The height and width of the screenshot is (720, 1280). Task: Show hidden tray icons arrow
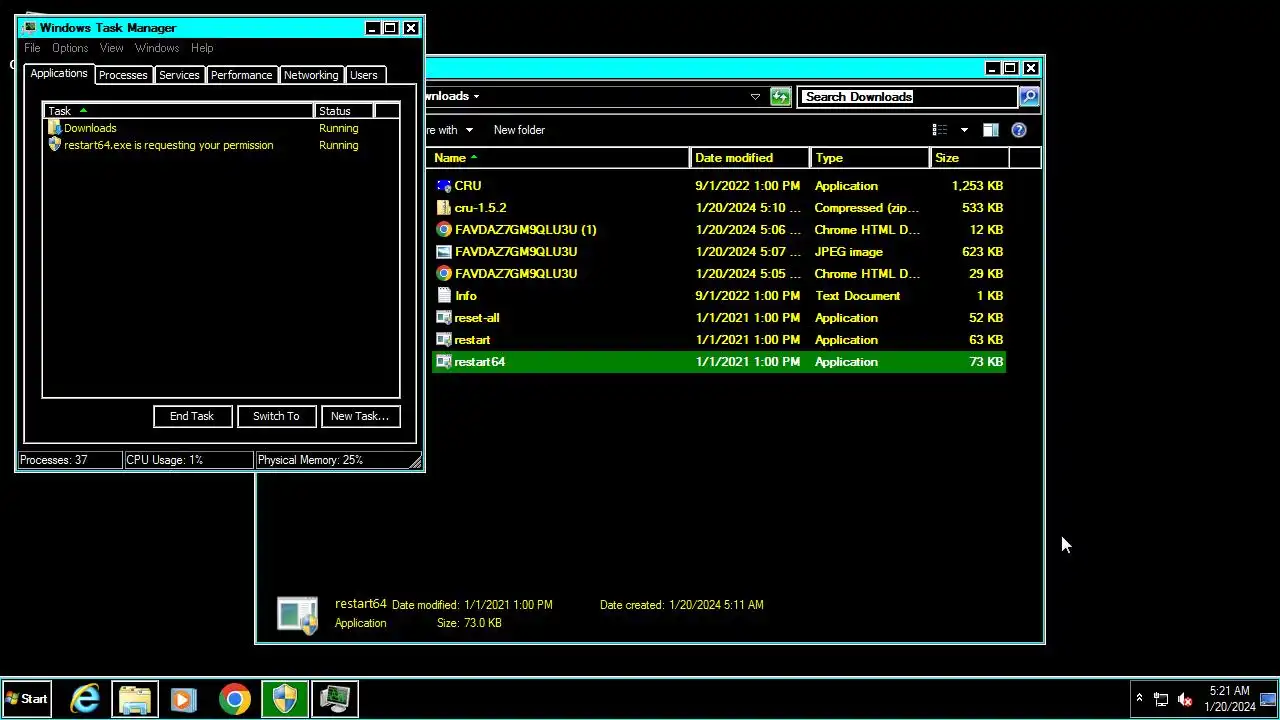1139,699
